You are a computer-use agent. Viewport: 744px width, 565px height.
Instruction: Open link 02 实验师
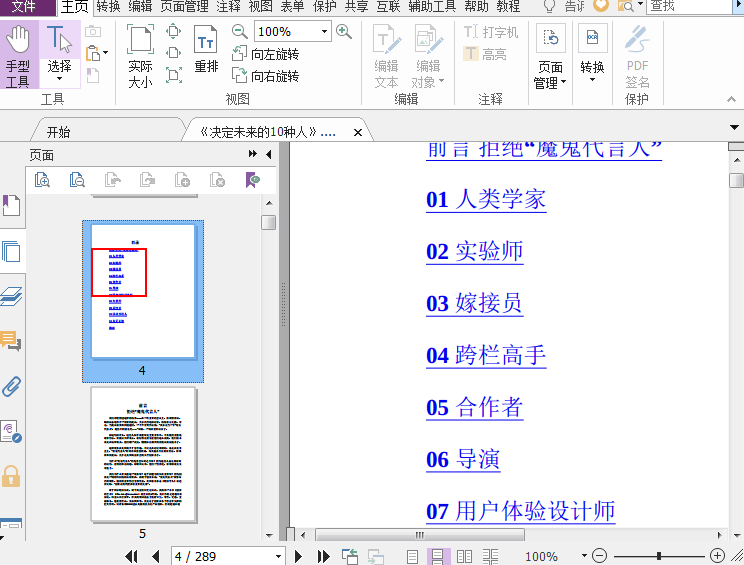[x=474, y=251]
